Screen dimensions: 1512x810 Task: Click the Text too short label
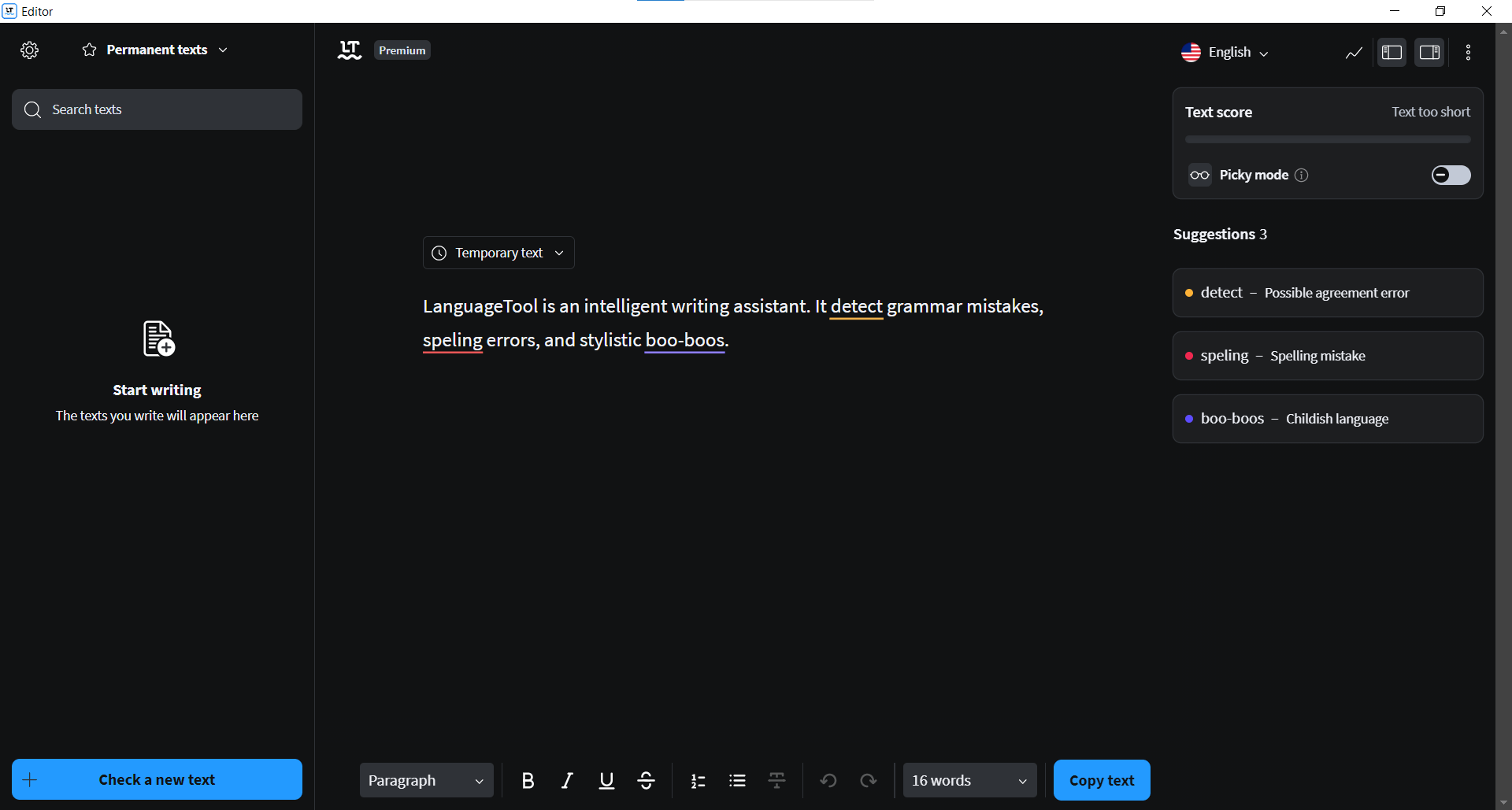[x=1431, y=112]
